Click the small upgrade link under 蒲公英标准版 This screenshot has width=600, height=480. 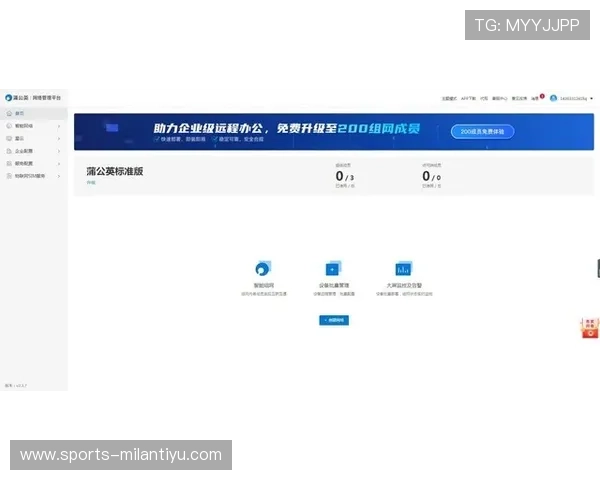(91, 183)
